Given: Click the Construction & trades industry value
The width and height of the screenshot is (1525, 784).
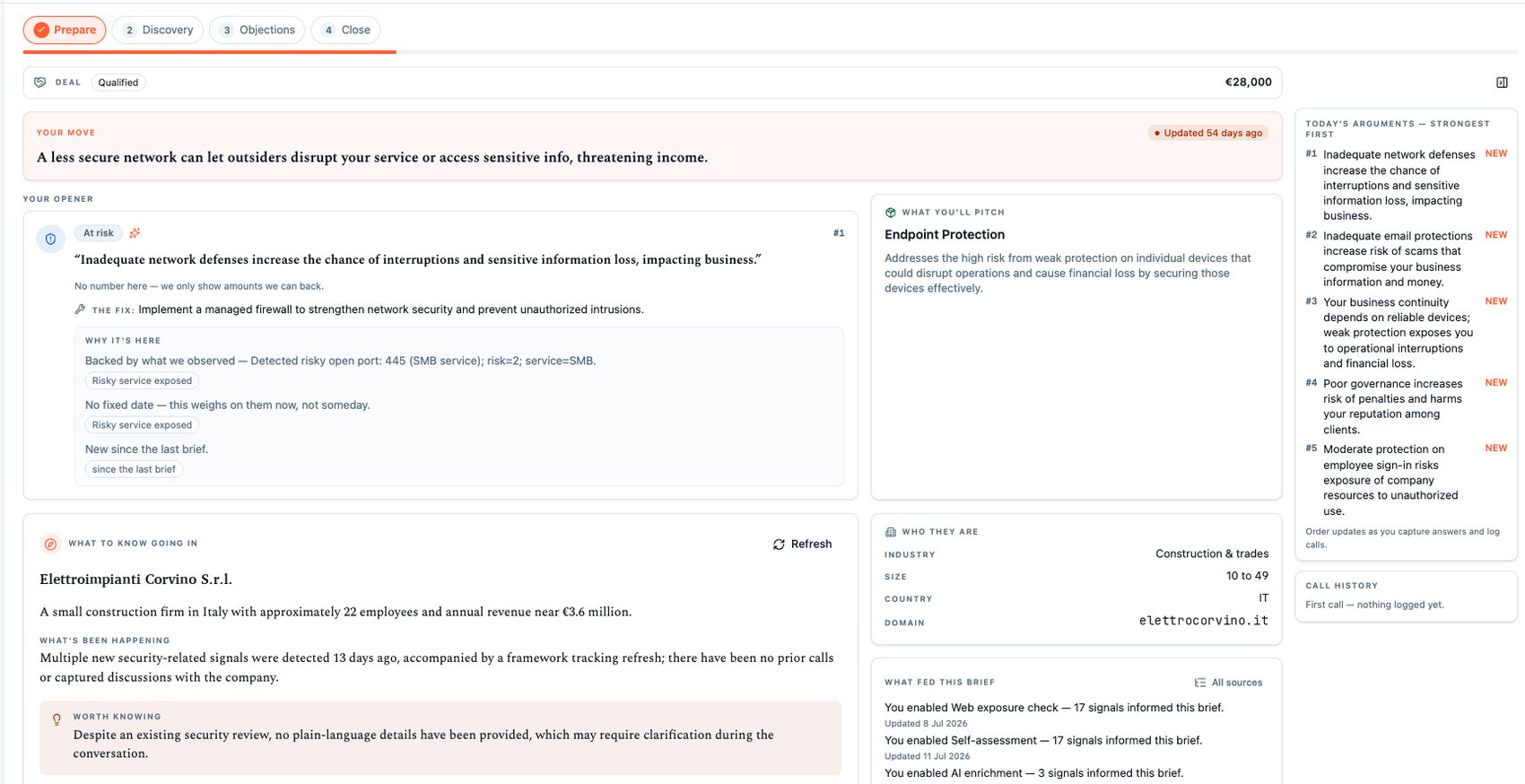Looking at the screenshot, I should tap(1212, 553).
